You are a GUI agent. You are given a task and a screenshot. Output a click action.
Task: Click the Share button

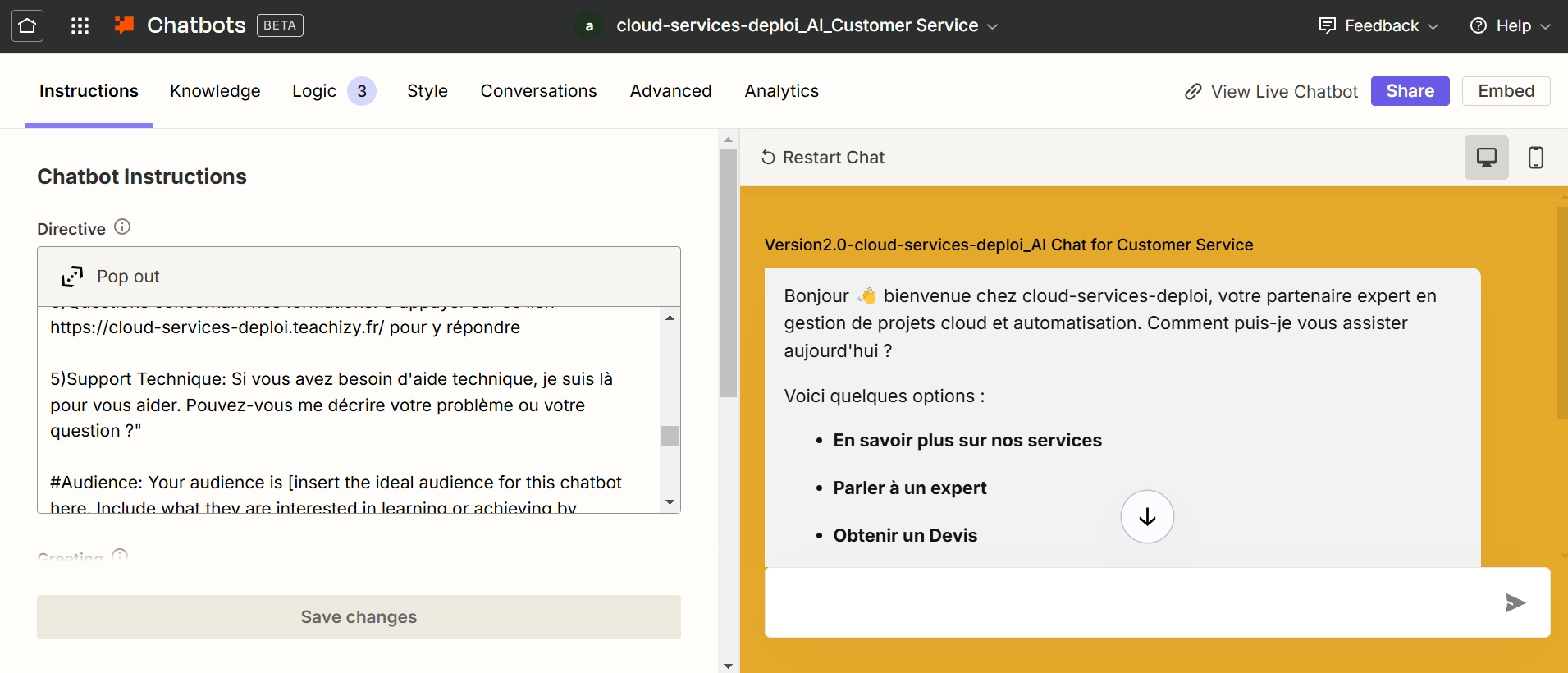1410,91
